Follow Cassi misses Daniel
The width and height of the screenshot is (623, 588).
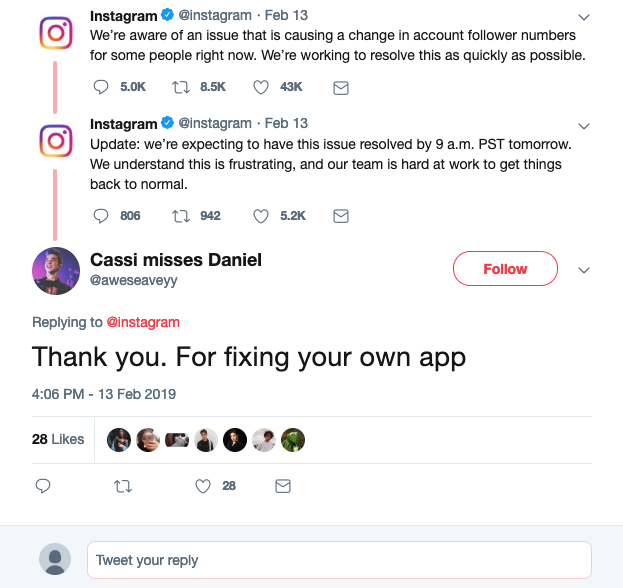(505, 269)
